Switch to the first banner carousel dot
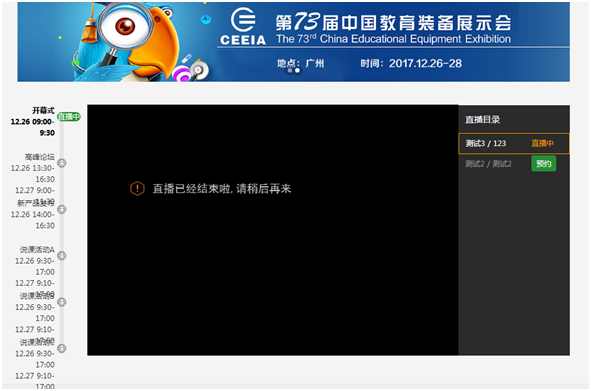The width and height of the screenshot is (591, 391). point(290,71)
